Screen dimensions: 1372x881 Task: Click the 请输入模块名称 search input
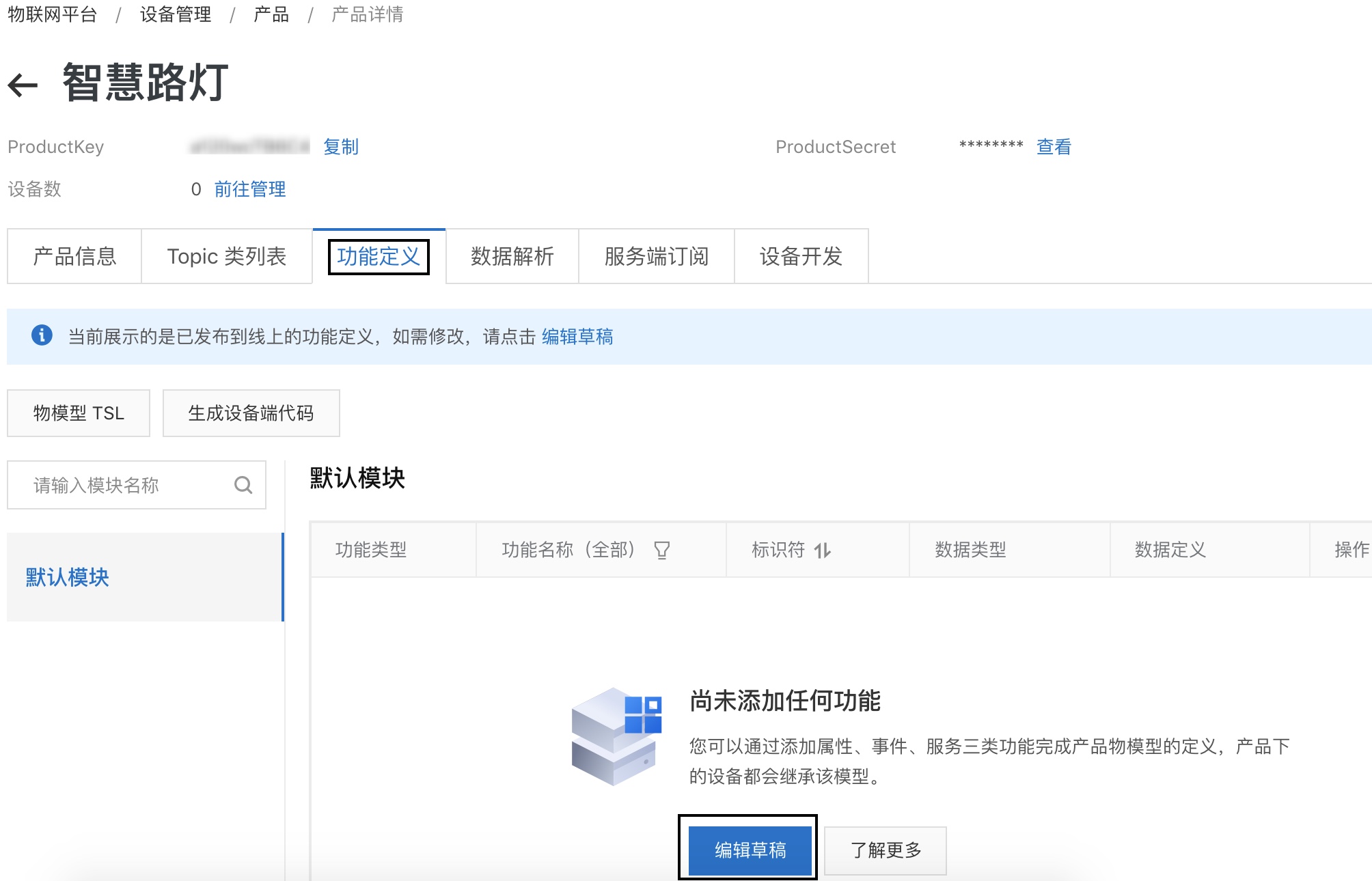pos(116,485)
